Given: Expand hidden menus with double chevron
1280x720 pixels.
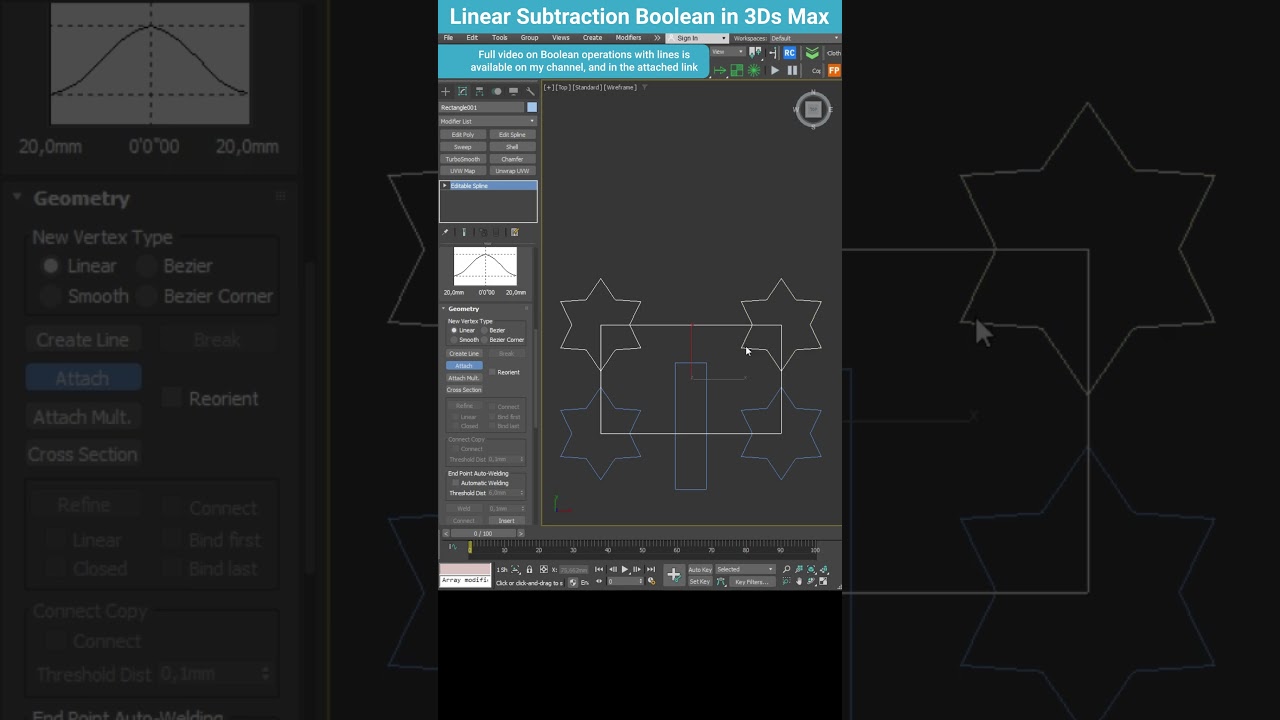Looking at the screenshot, I should point(657,38).
